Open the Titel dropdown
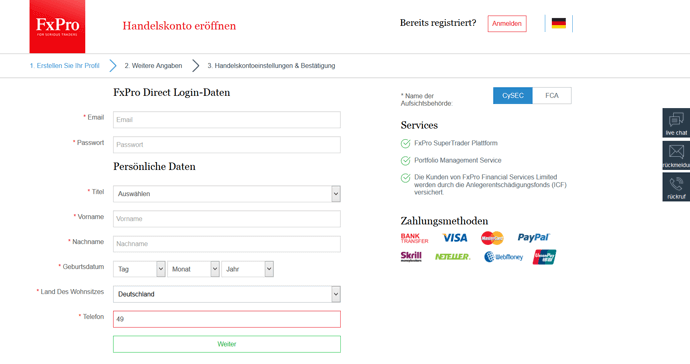Viewport: 690px width, 364px height. 227,194
